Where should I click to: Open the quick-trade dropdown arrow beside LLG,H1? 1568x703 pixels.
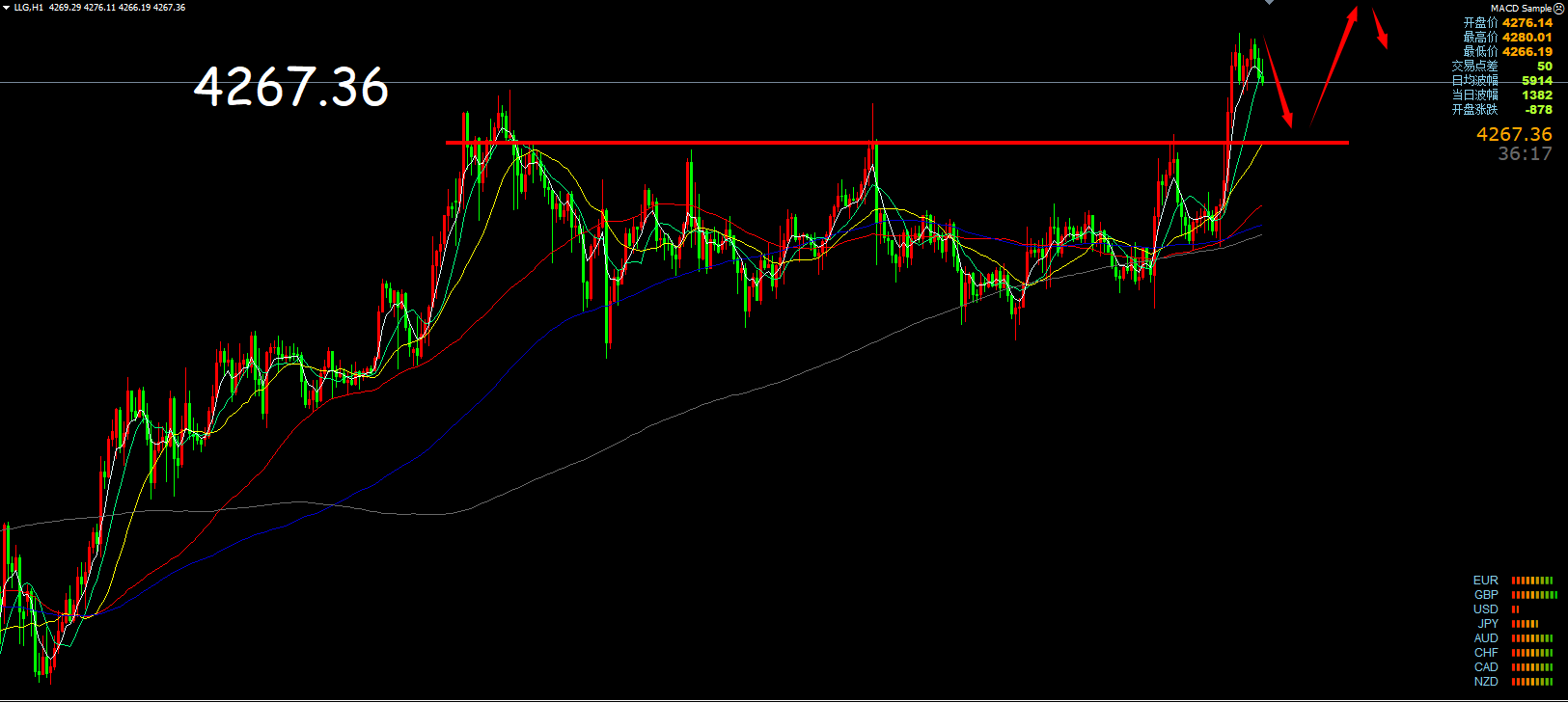6,8
